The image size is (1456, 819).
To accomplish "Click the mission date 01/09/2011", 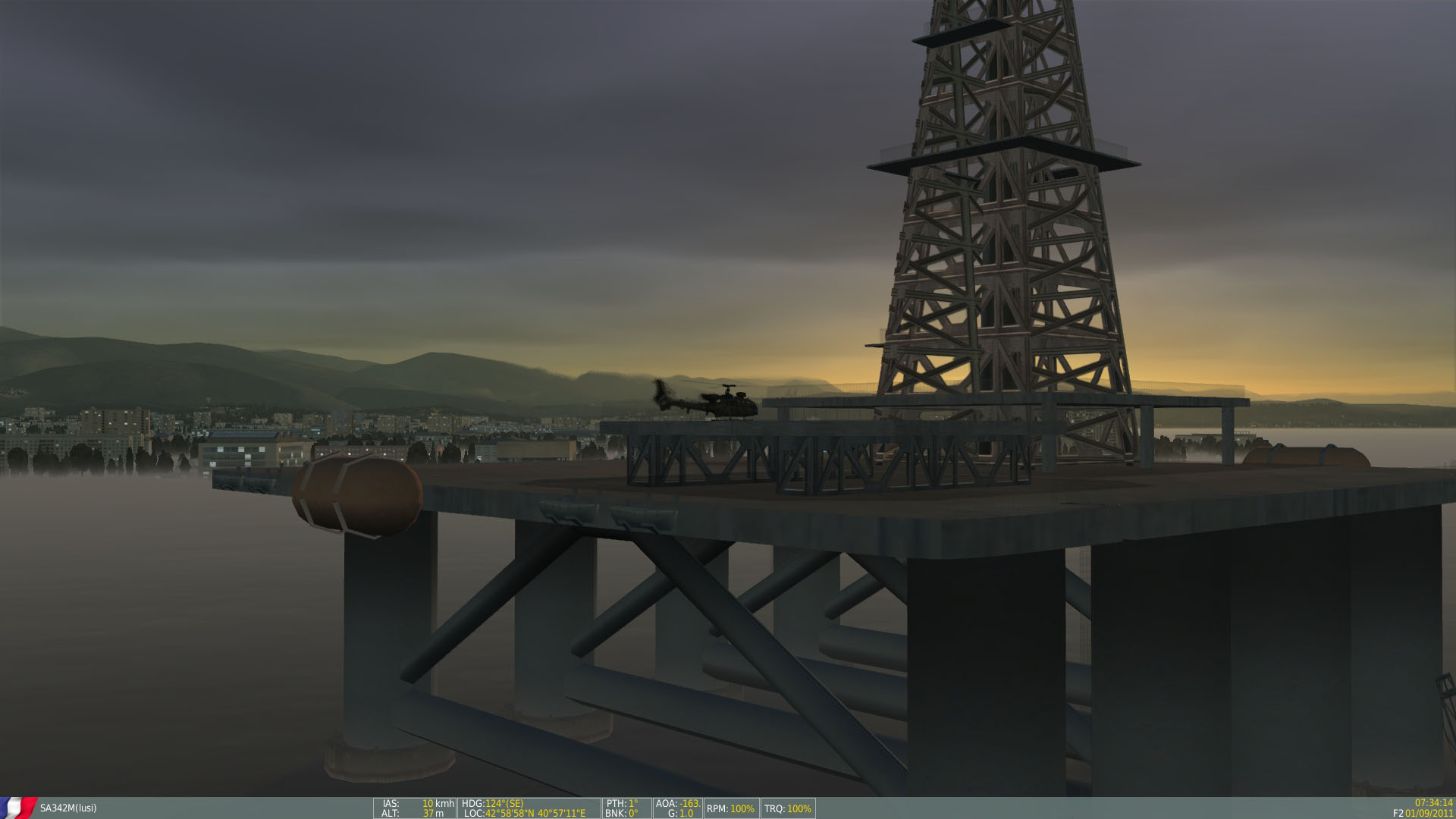I will pyautogui.click(x=1429, y=814).
